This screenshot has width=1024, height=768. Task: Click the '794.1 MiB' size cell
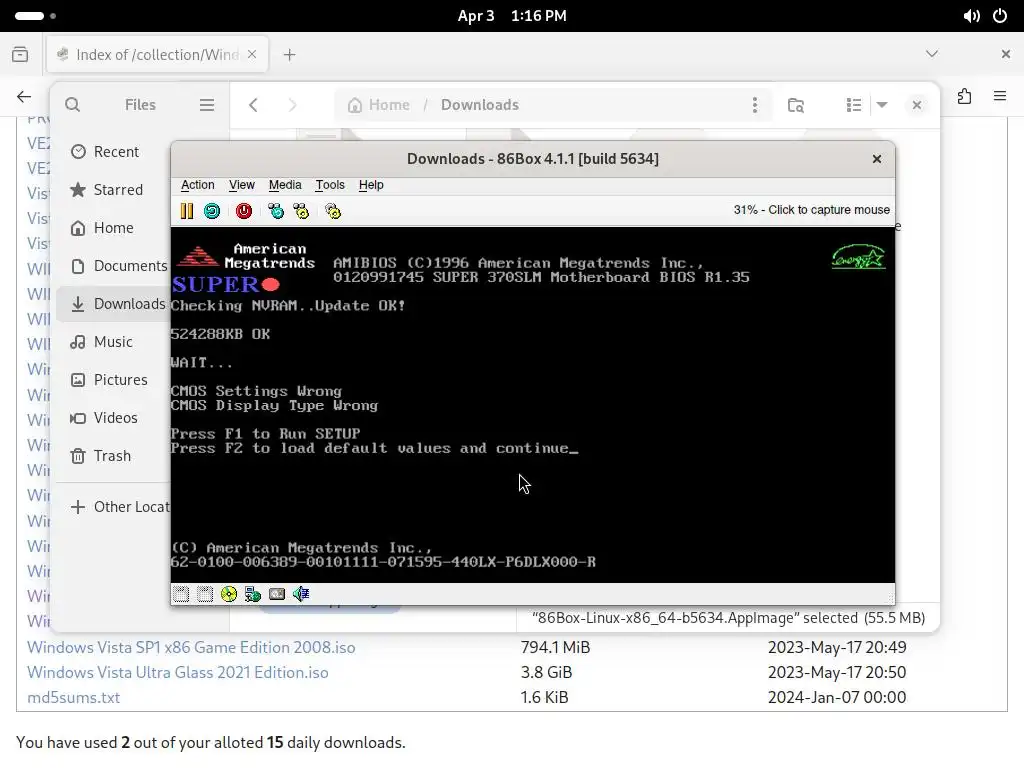click(555, 647)
